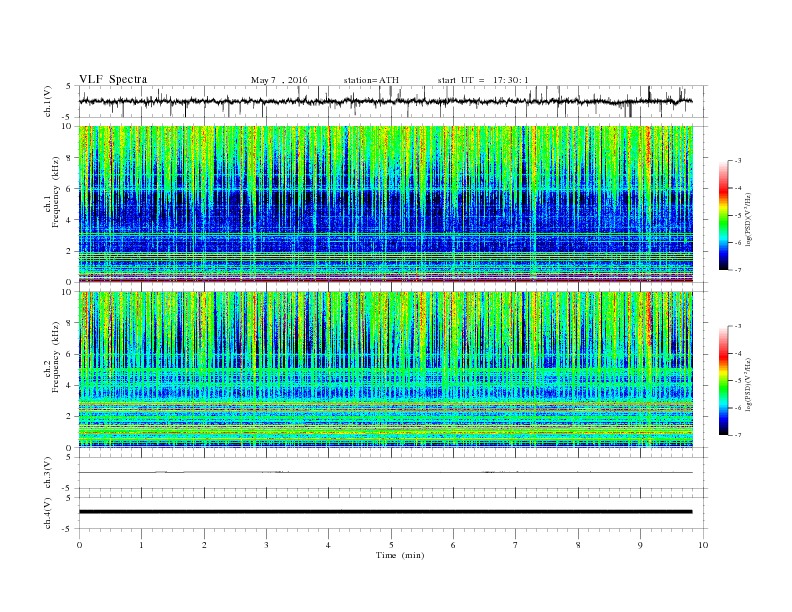
Task: Click the "VLF Spectra" plot title
Action: [113, 79]
